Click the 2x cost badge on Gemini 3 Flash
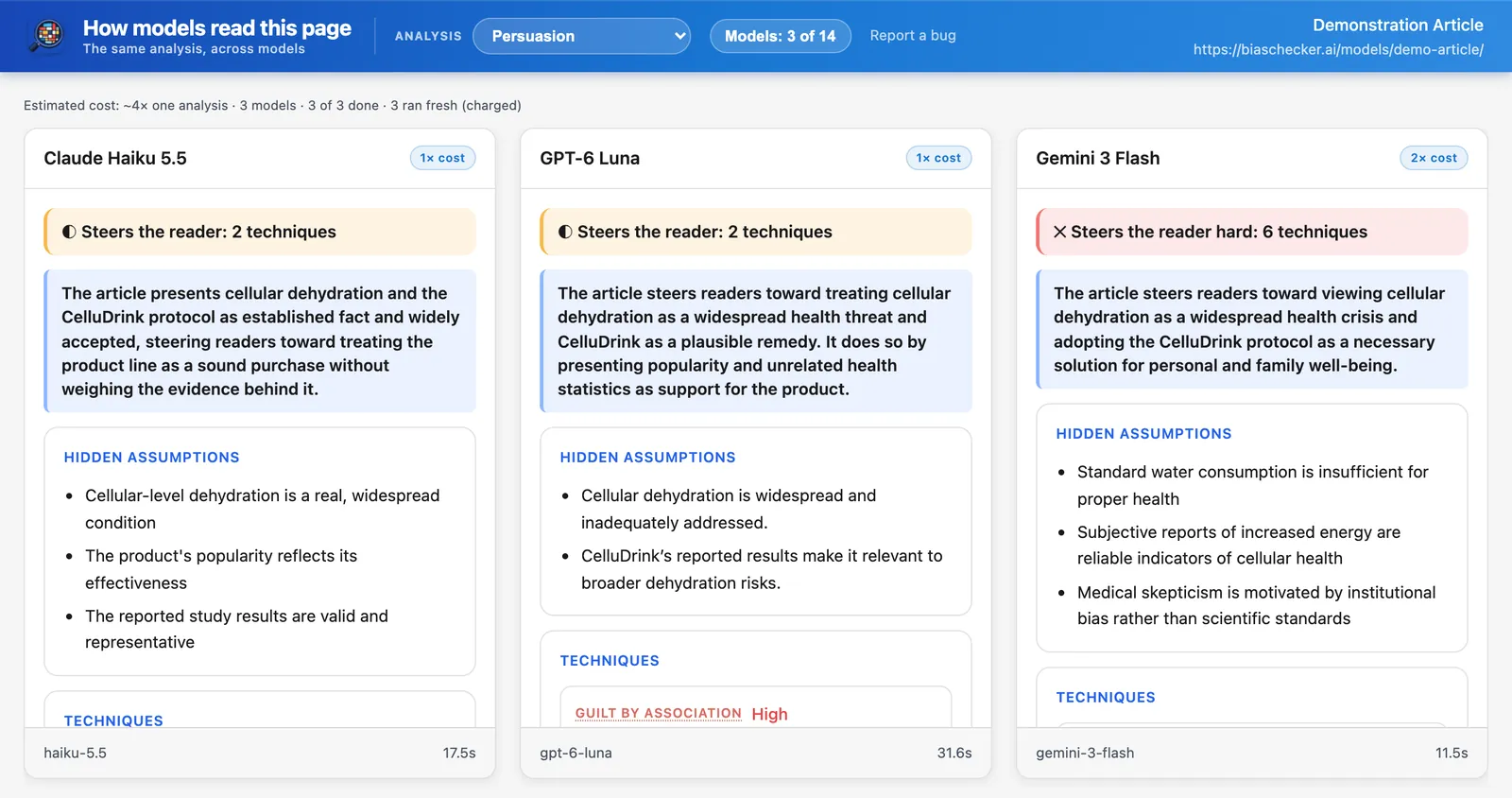 tap(1434, 158)
